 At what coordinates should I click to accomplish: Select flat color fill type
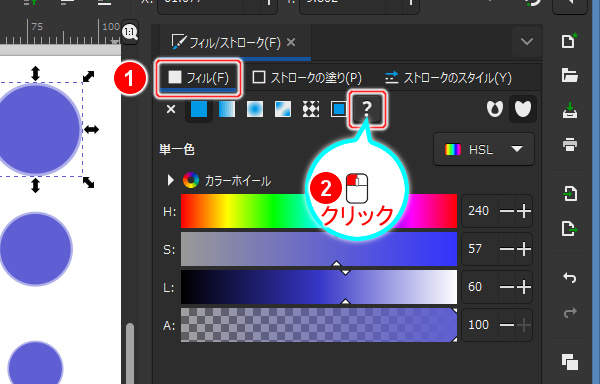199,109
